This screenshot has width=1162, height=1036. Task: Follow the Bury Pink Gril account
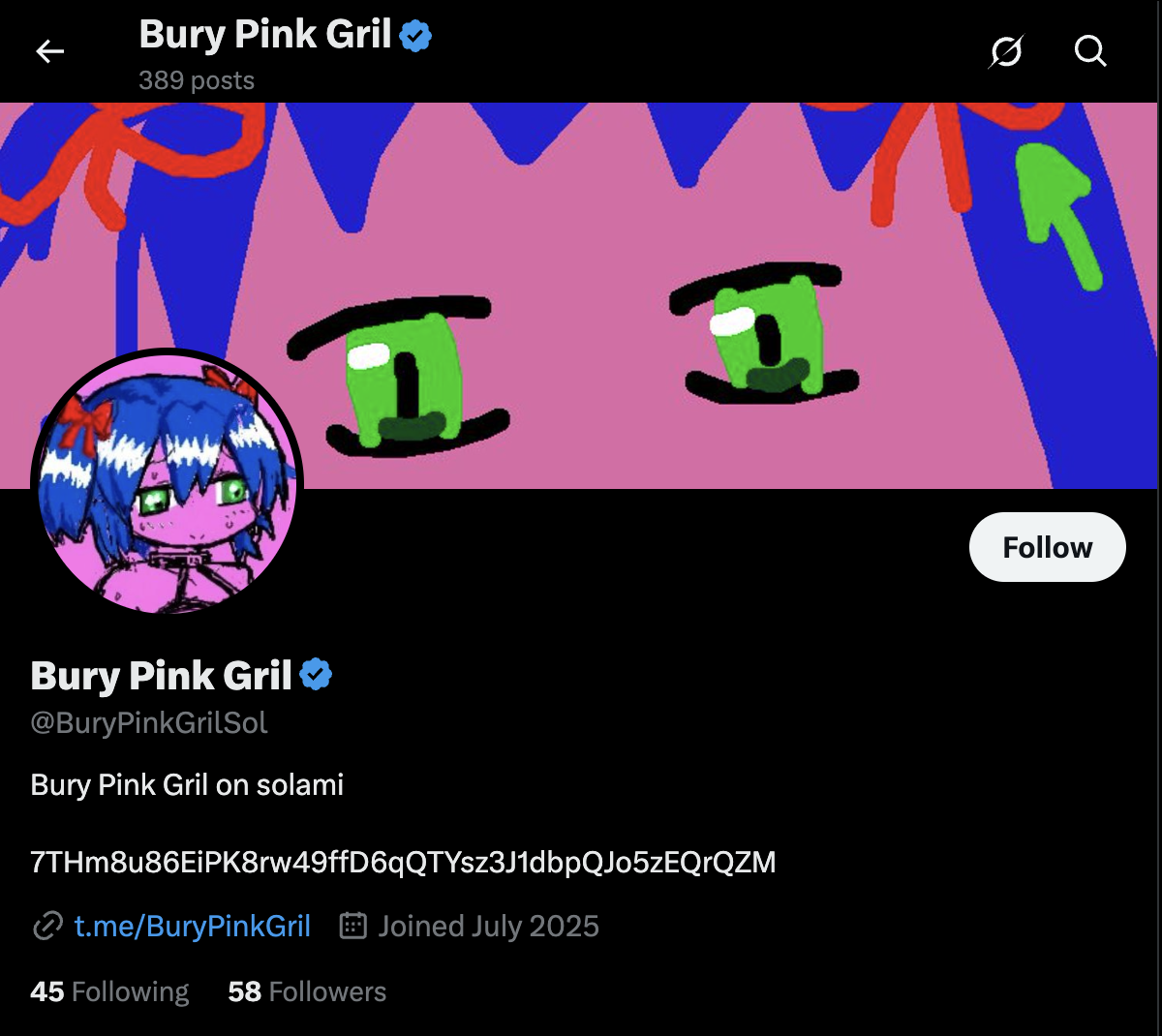[x=1047, y=547]
